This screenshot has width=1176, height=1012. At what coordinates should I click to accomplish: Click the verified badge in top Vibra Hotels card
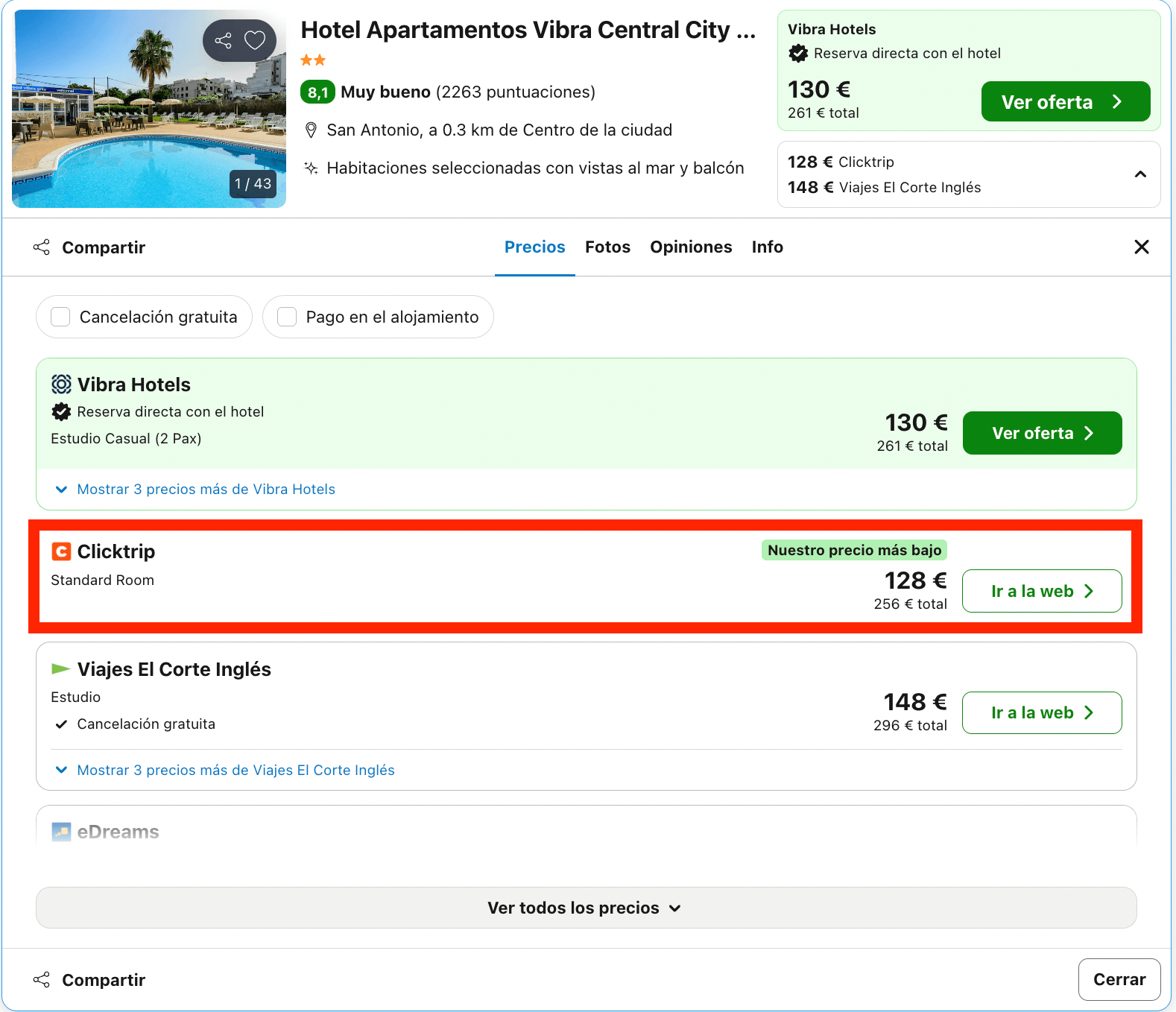tap(798, 54)
